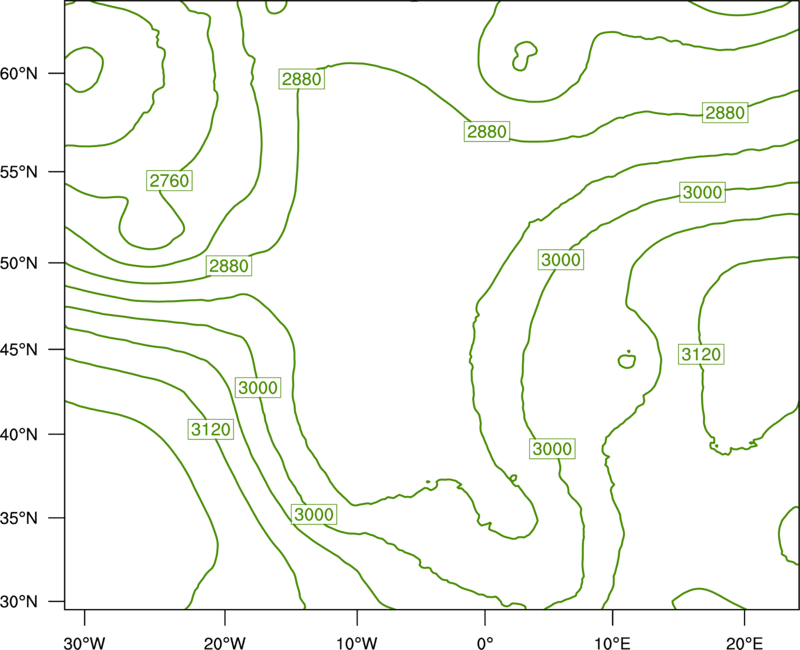Image resolution: width=800 pixels, height=650 pixels.
Task: Click the 50°N latitude axis label
Action: (x=19, y=263)
